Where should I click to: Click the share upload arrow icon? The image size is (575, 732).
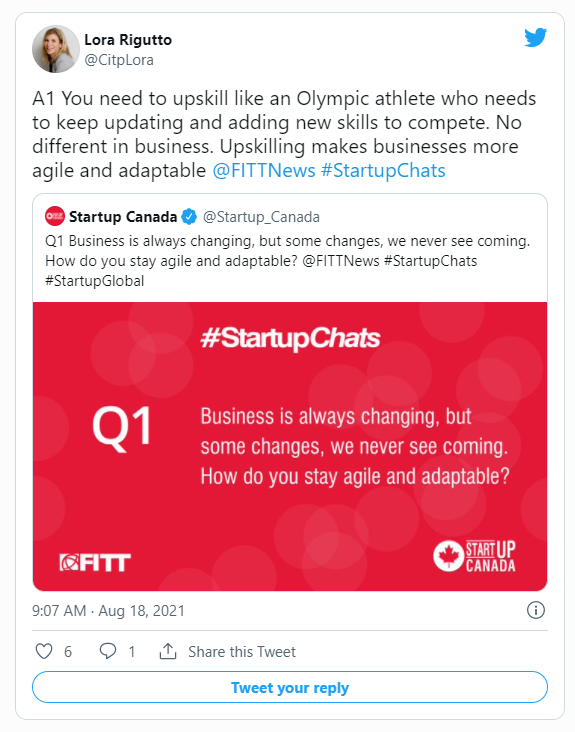pos(168,651)
